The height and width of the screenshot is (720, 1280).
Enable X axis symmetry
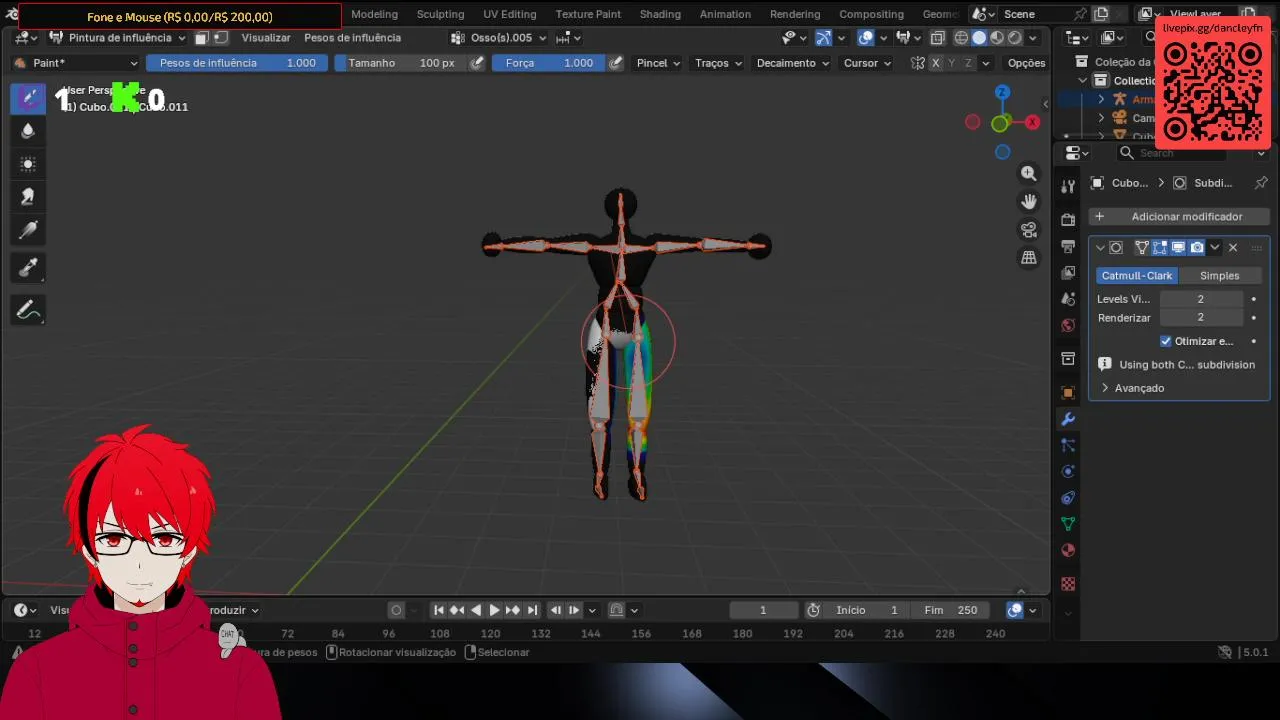pos(936,63)
